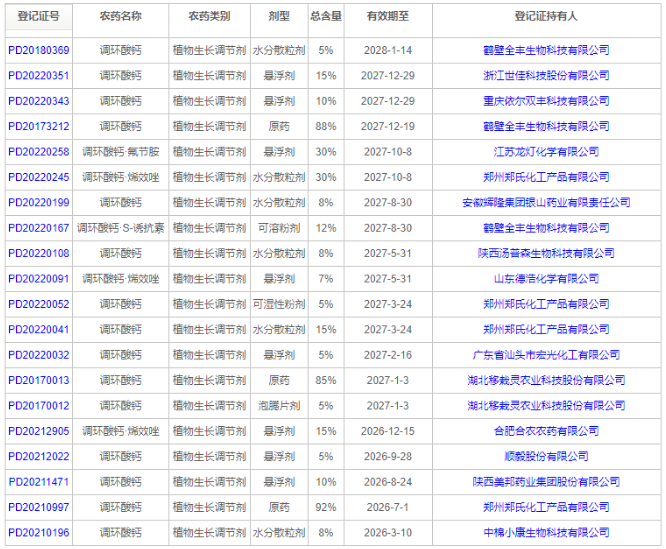Open registration PD20170013 link
This screenshot has width=666, height=549.
pos(39,380)
